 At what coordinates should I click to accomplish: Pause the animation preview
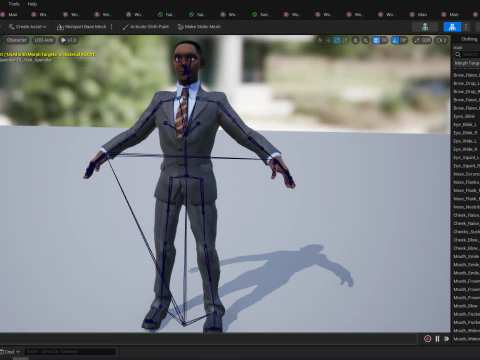coord(437,339)
